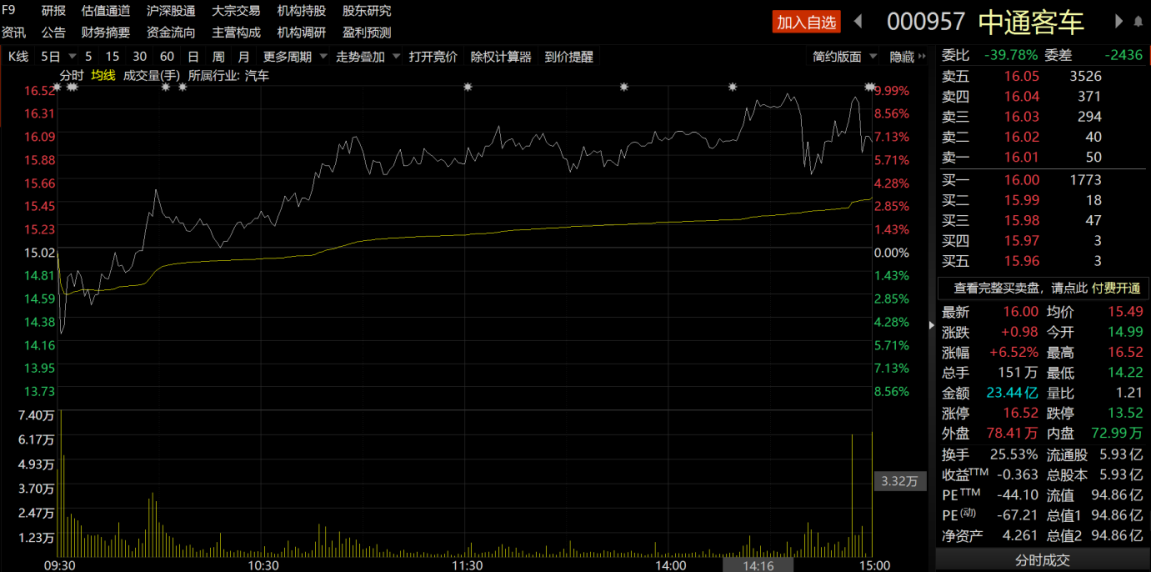Click the 付费开通 link

point(1116,288)
